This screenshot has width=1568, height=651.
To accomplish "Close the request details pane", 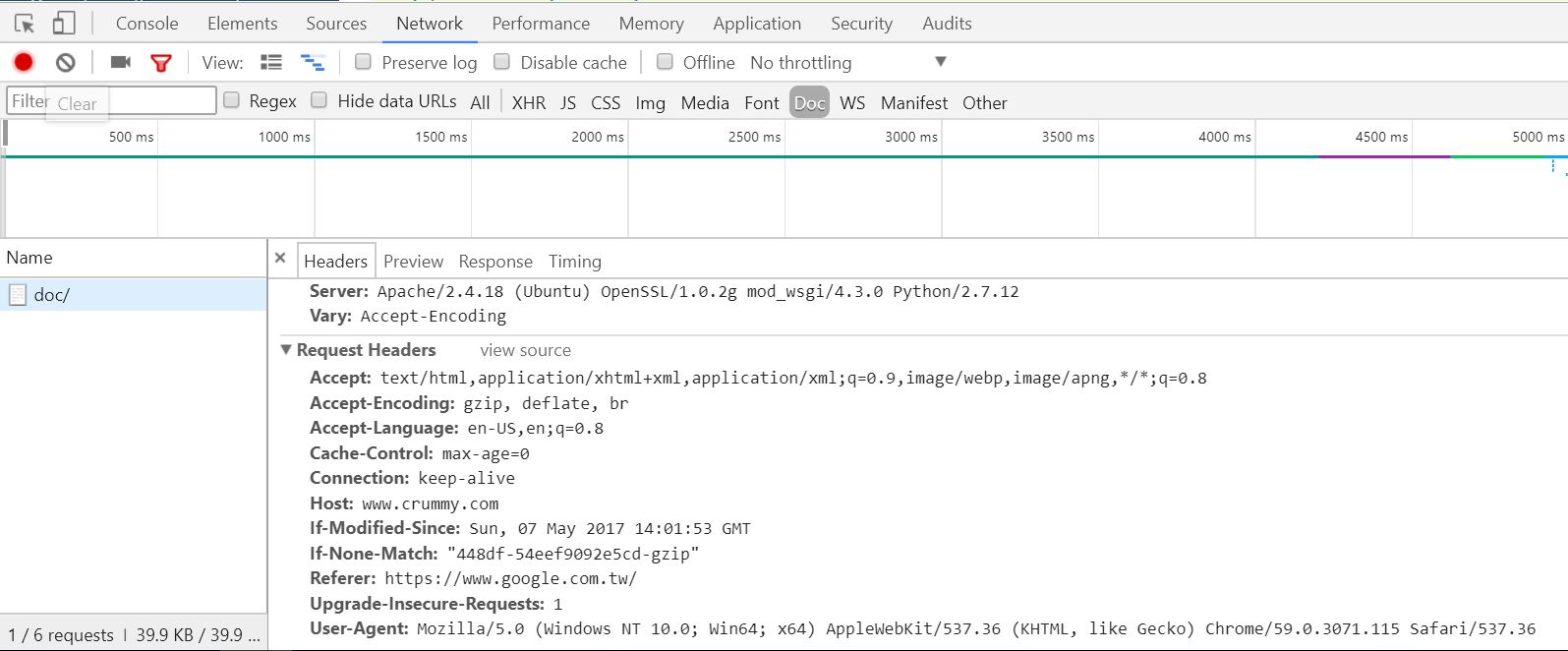I will 280,258.
